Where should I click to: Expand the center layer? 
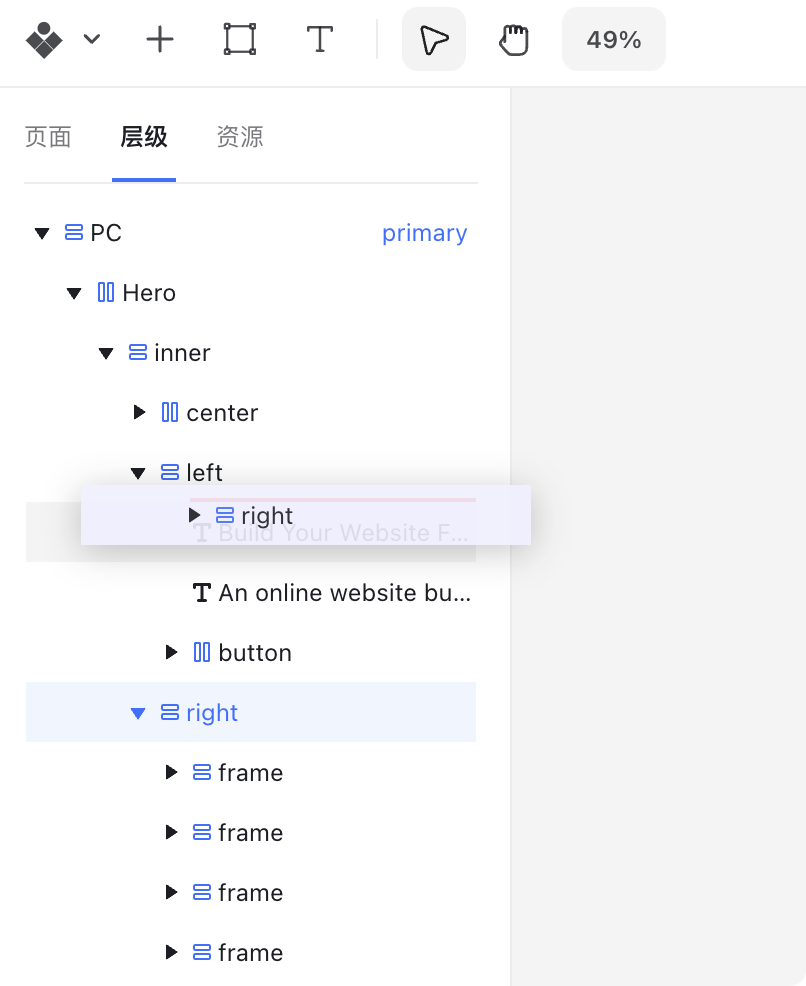coord(140,413)
